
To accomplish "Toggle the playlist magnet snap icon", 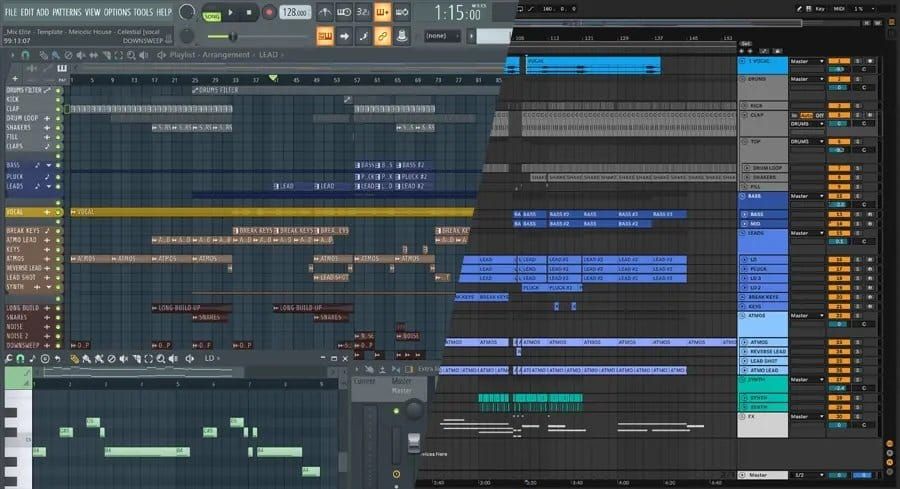I will [25, 55].
